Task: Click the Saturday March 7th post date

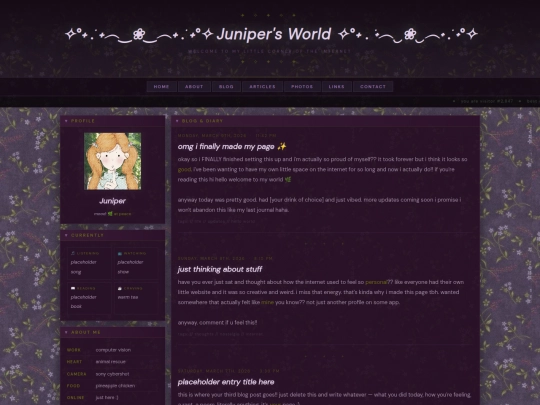Action: pos(228,371)
